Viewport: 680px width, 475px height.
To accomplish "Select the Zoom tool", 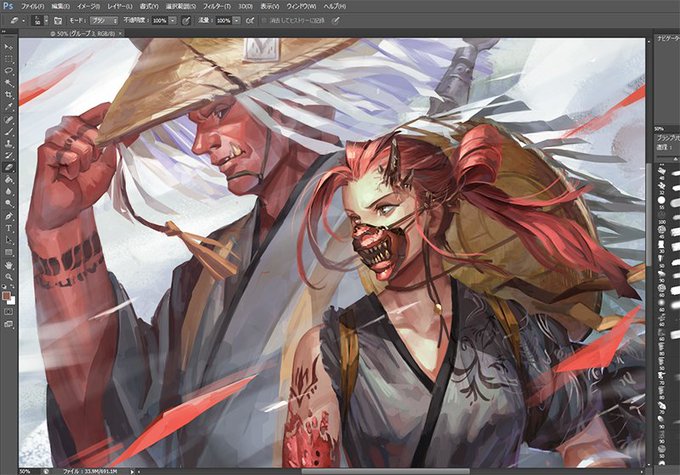I will tap(8, 277).
